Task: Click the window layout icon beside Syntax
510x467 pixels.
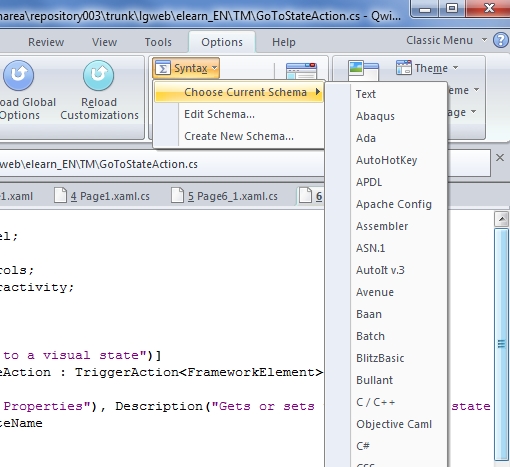Action: (301, 71)
